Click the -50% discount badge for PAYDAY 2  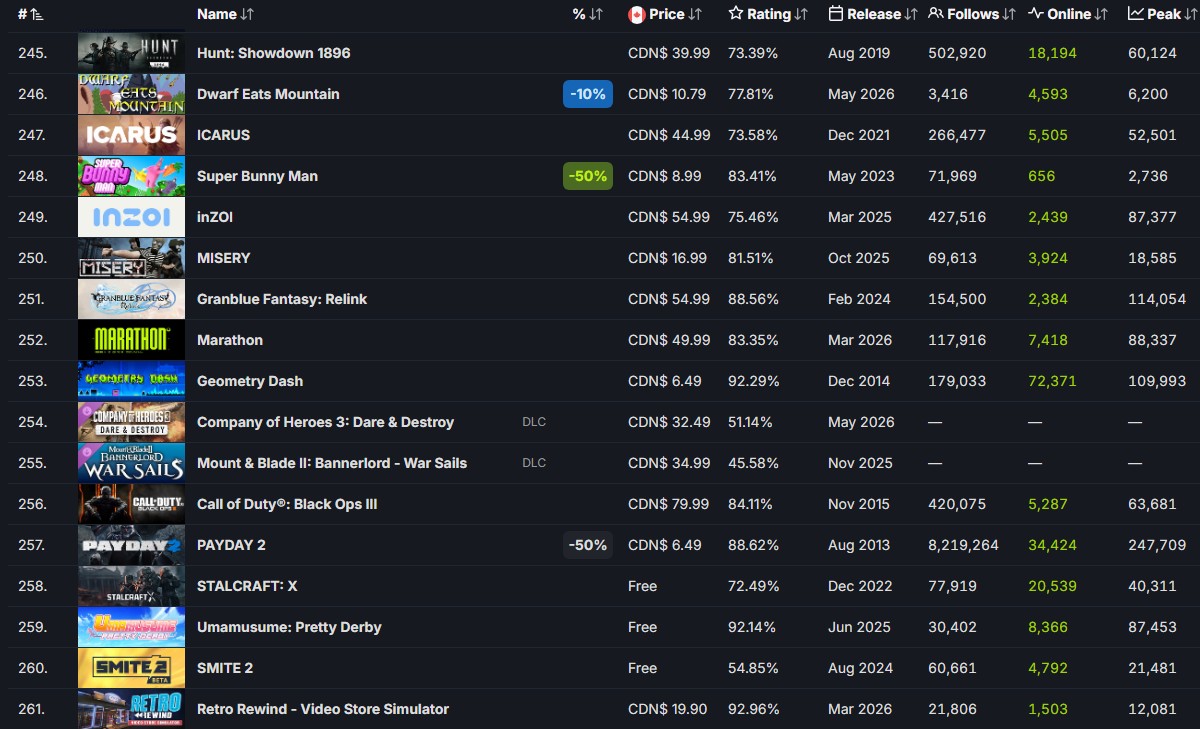588,545
